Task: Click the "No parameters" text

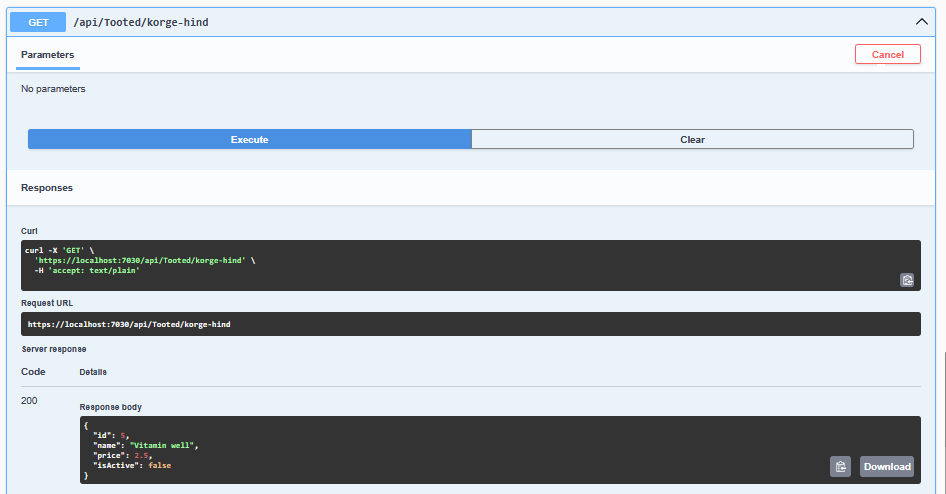Action: click(x=53, y=89)
